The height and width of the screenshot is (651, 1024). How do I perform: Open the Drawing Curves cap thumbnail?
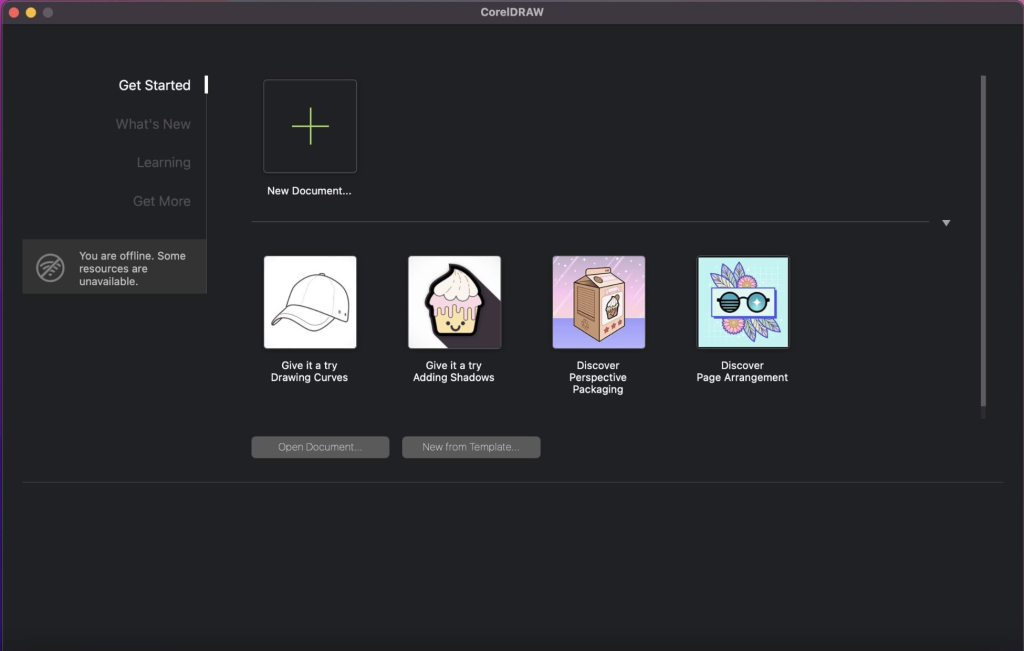[x=310, y=302]
